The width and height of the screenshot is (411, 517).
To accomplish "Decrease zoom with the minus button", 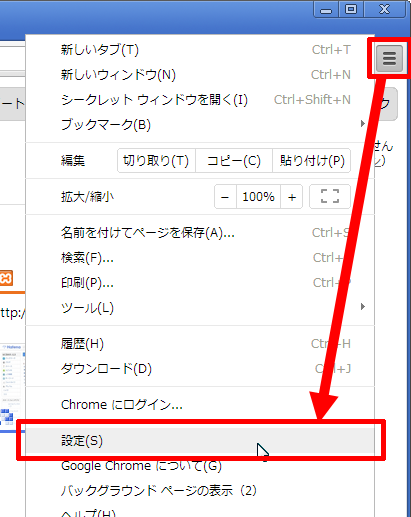I will (225, 197).
